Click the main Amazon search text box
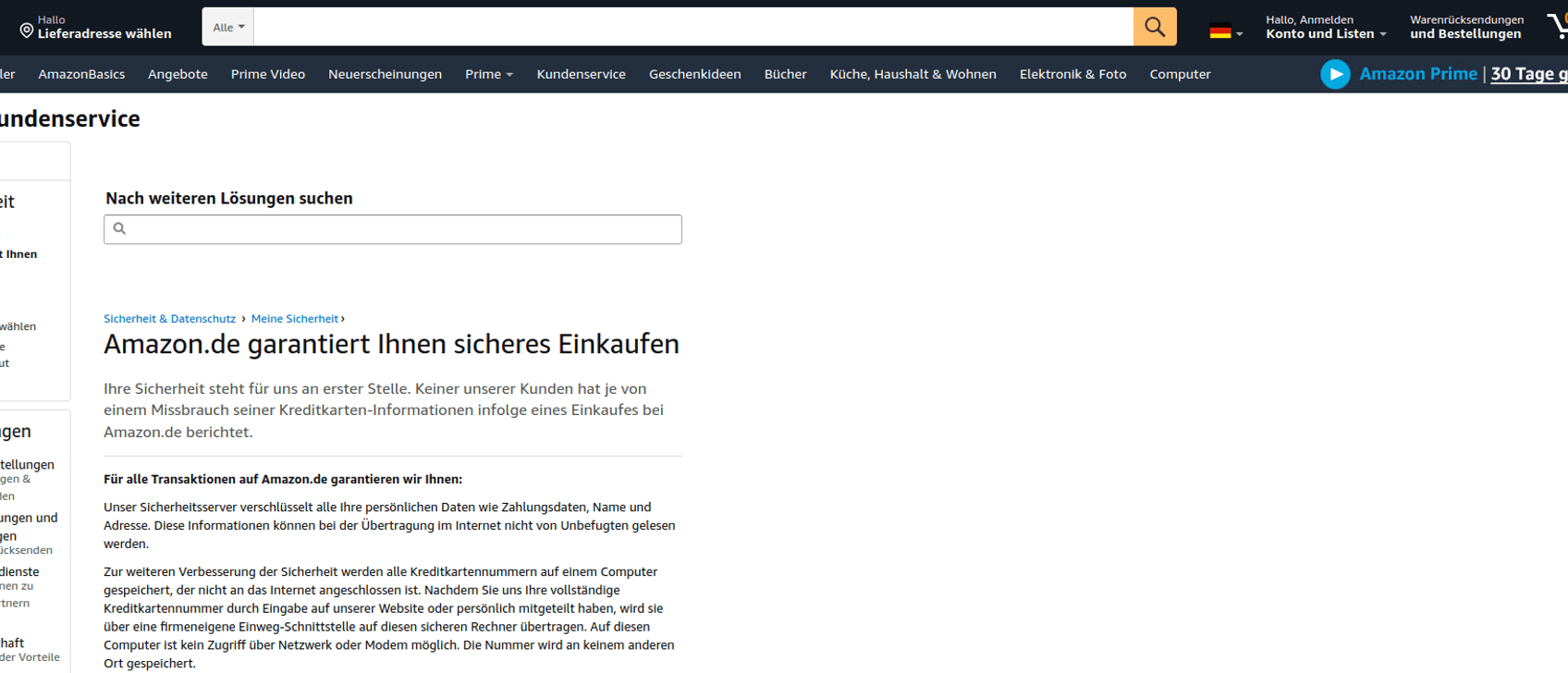Image resolution: width=1568 pixels, height=673 pixels. pyautogui.click(x=693, y=27)
